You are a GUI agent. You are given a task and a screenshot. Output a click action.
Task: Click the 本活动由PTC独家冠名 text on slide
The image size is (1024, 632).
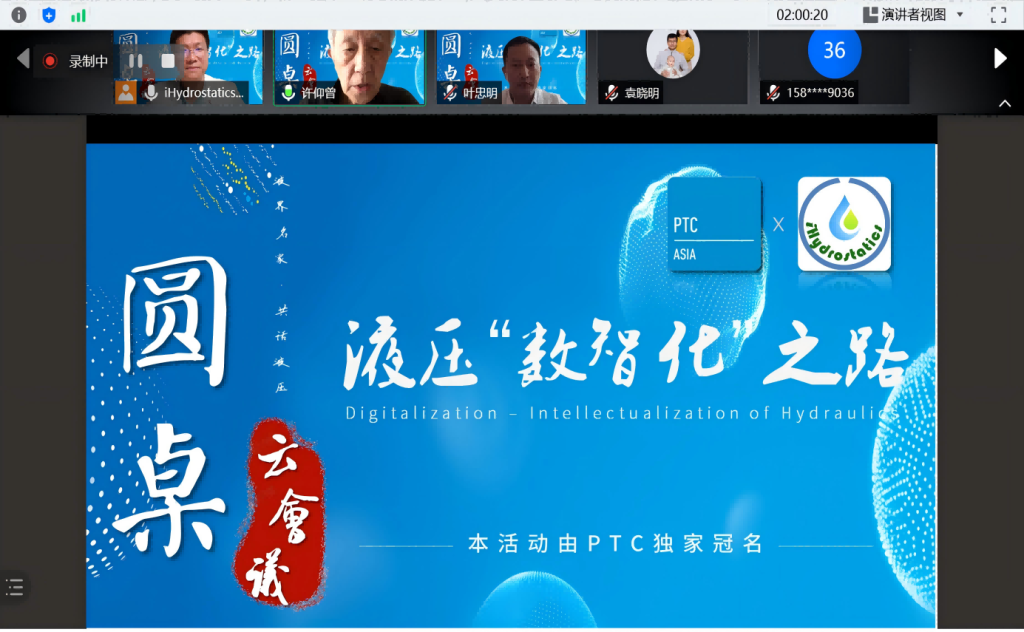click(x=616, y=543)
